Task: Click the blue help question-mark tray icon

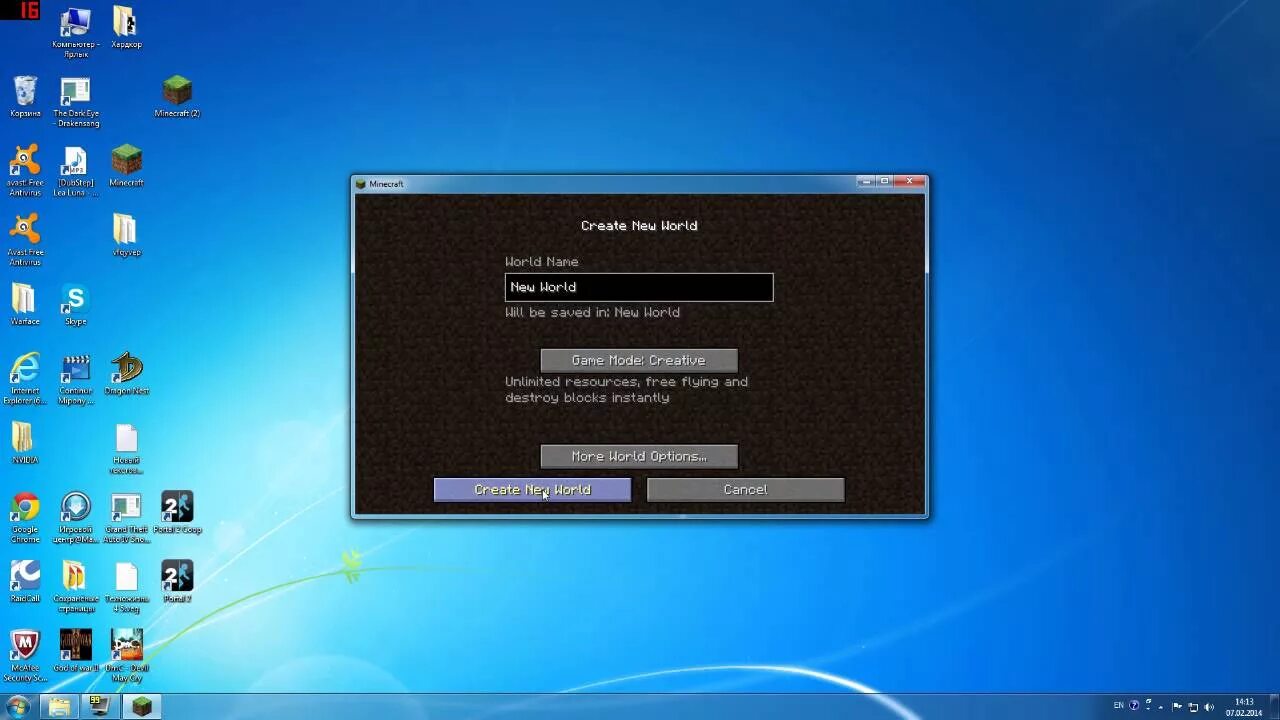Action: [1134, 706]
